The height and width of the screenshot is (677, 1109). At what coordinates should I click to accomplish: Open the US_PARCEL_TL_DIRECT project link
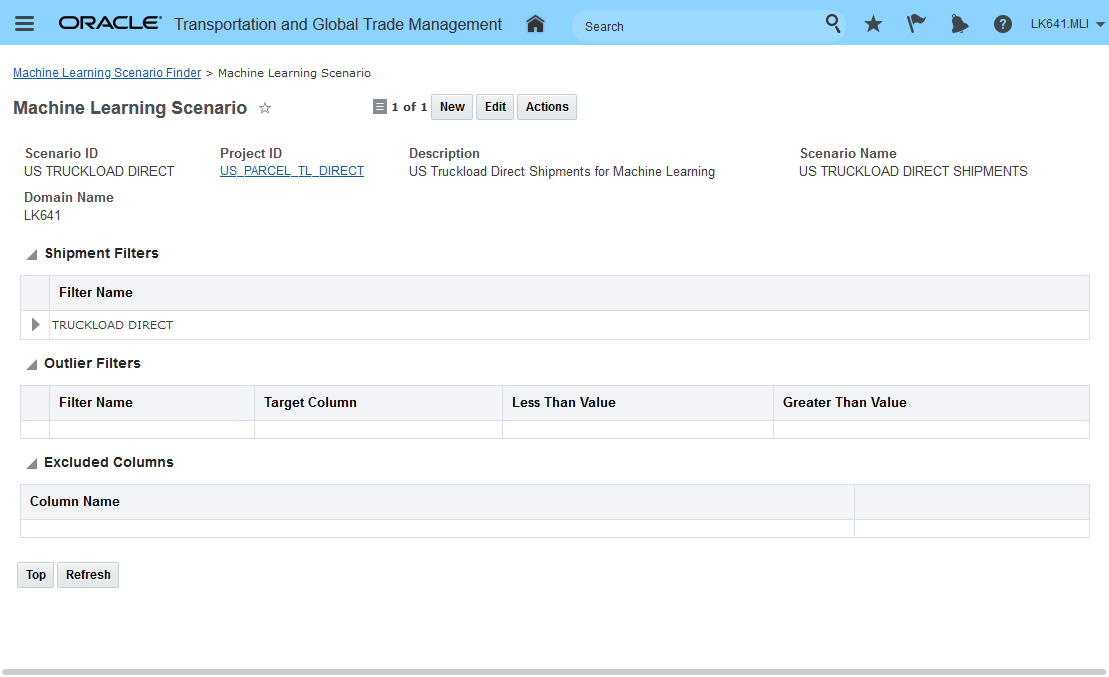(x=291, y=171)
